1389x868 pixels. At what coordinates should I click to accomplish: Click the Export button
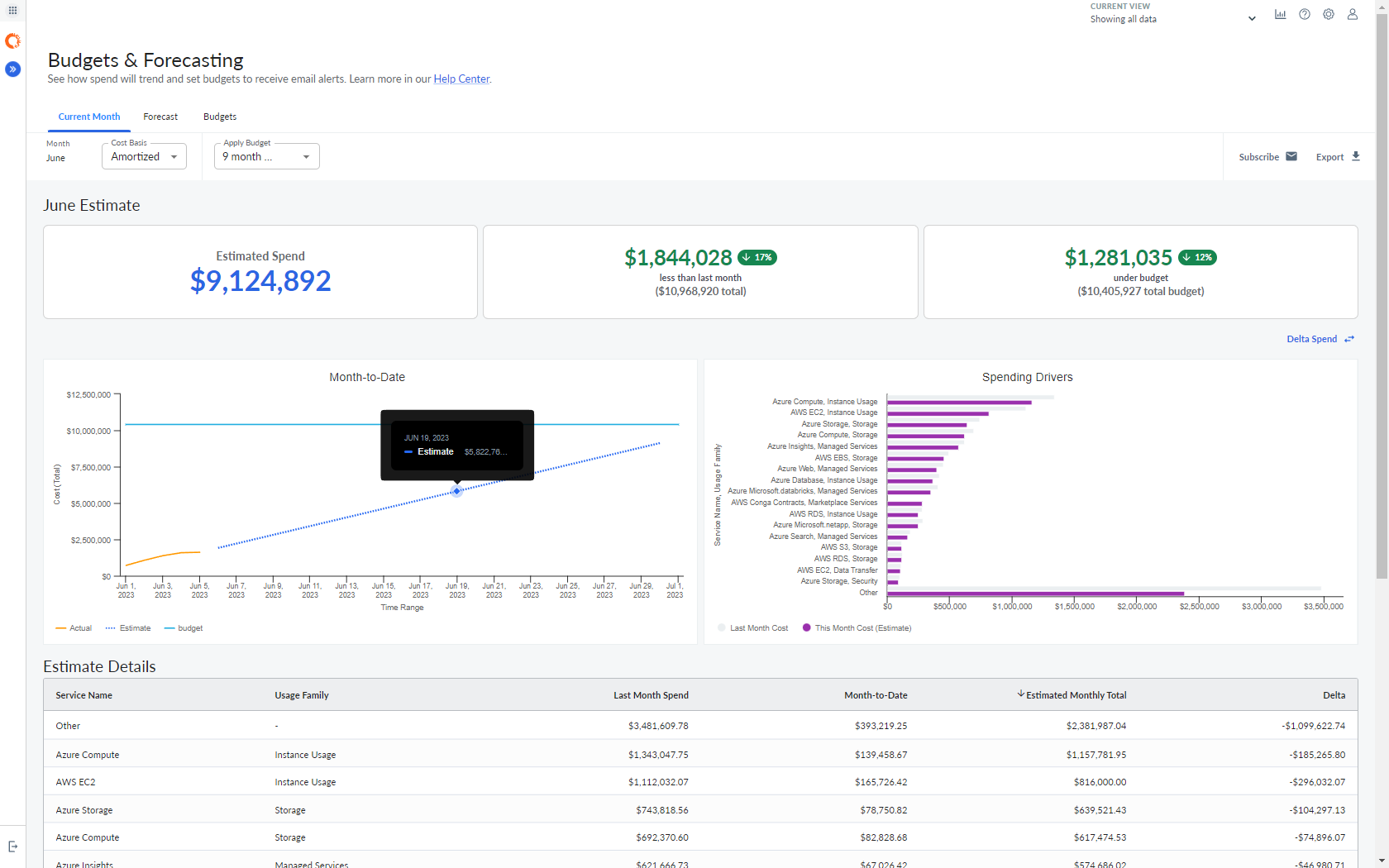click(1335, 156)
